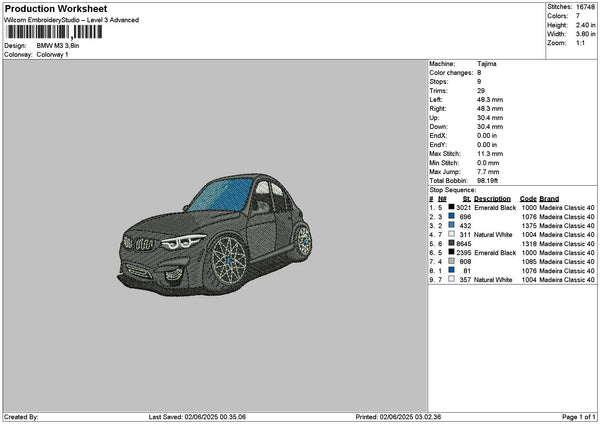Click the Code column header
Screen dimensions: 600x424
528,198
